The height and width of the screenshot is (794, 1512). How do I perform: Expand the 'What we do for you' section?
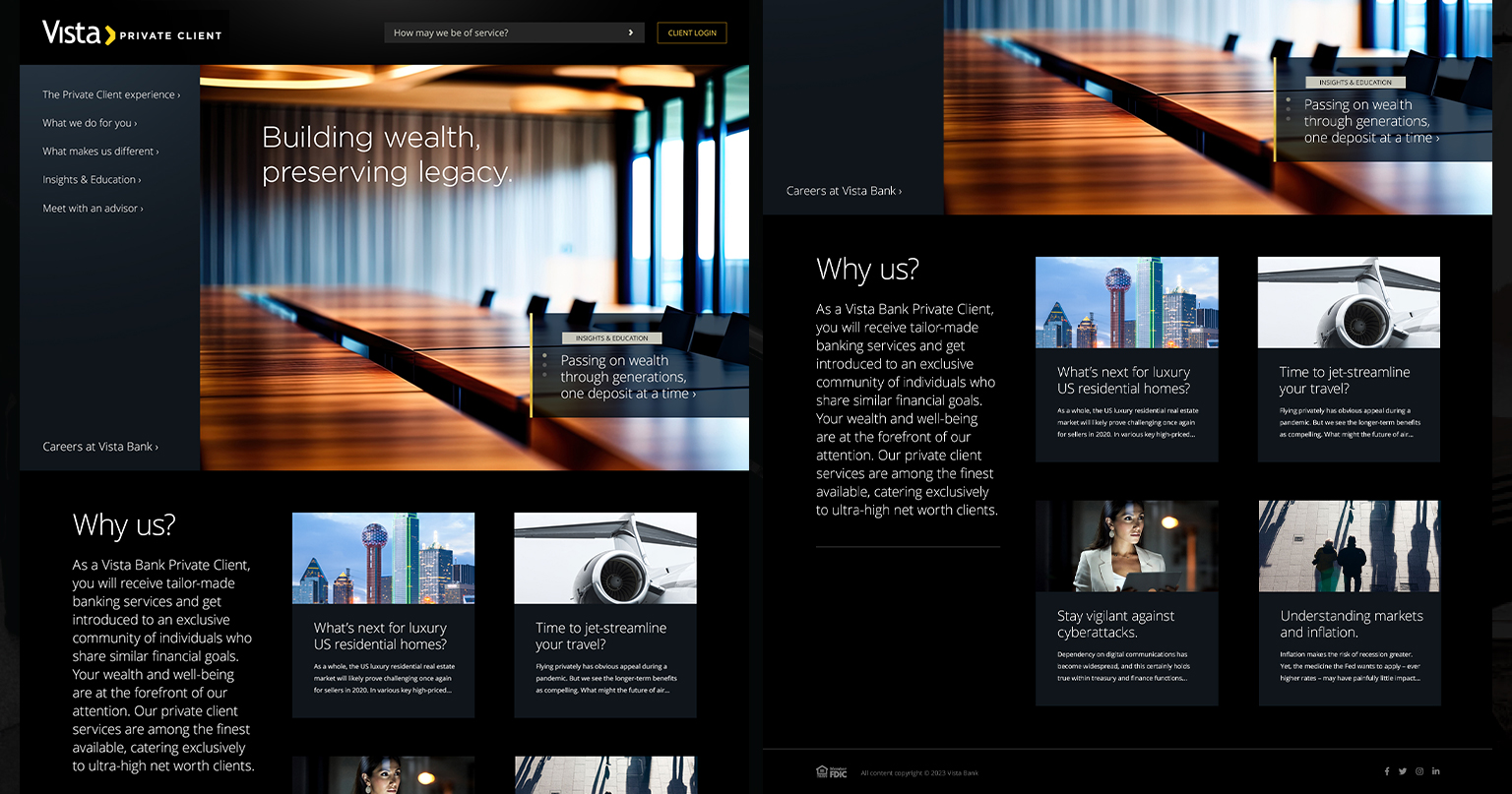[90, 124]
